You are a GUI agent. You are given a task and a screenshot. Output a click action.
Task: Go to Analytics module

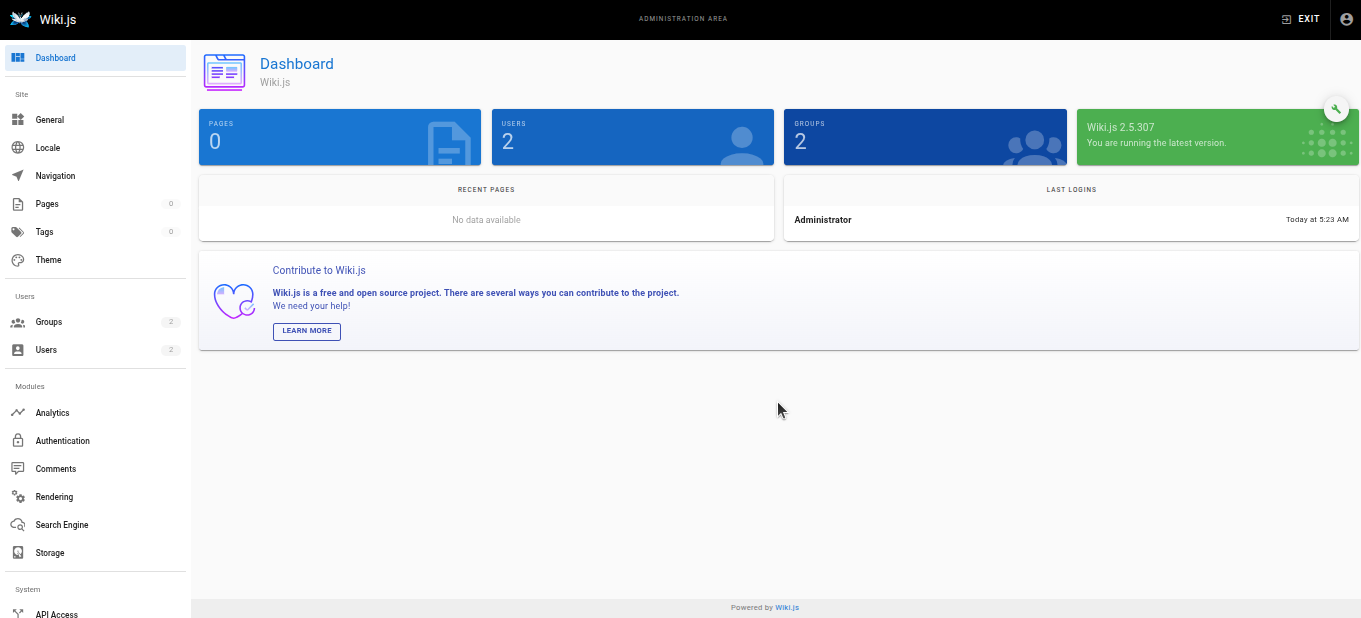point(95,413)
